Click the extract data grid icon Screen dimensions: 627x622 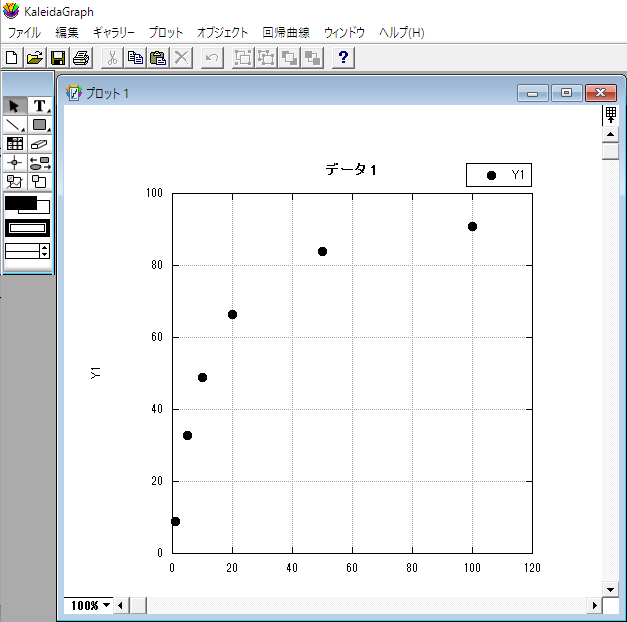610,115
